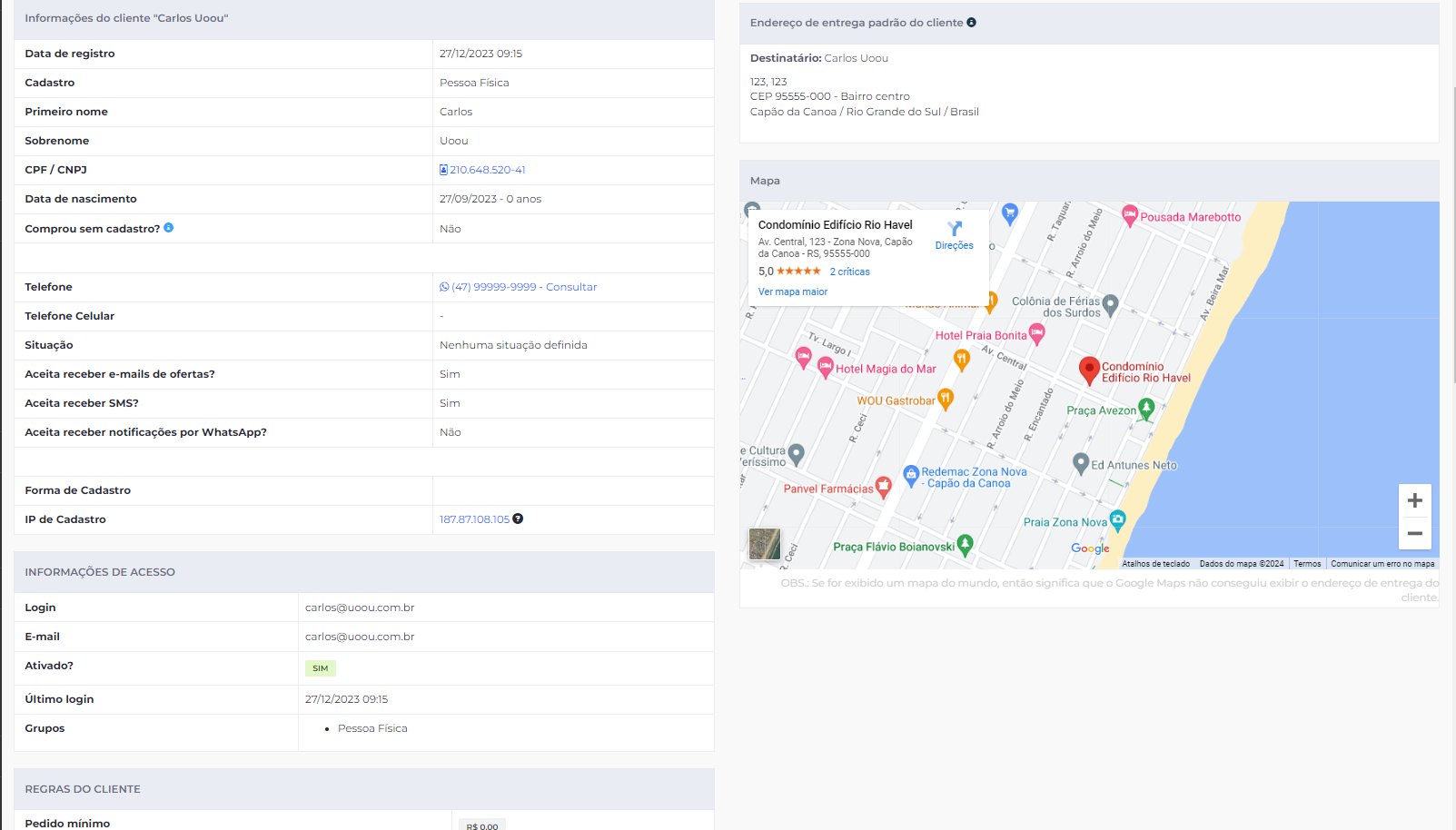
Task: Click the Hotel Praia Bonita marker
Action: click(1036, 334)
